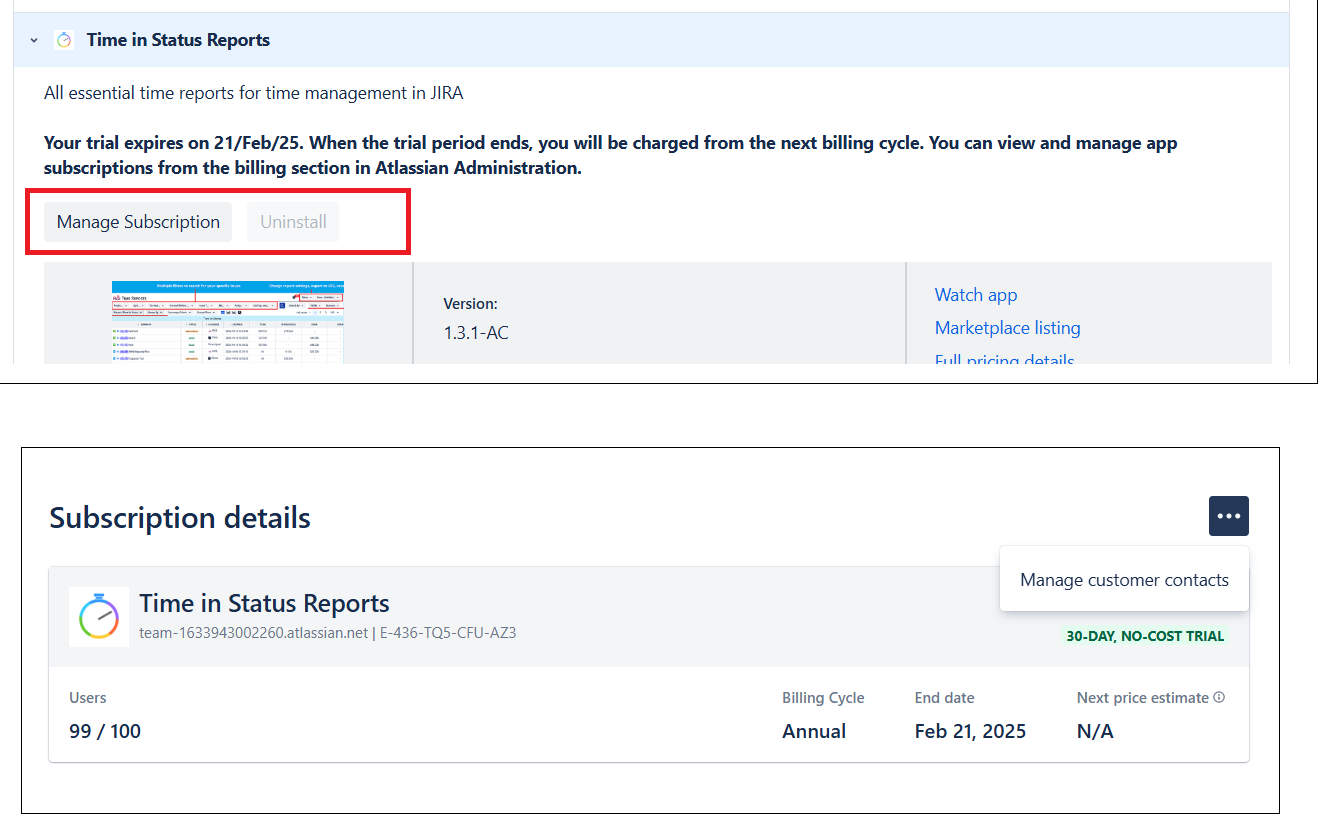Show info tooltip beside Next price estimate
Screen dimensions: 1338x836
[x=1219, y=698]
